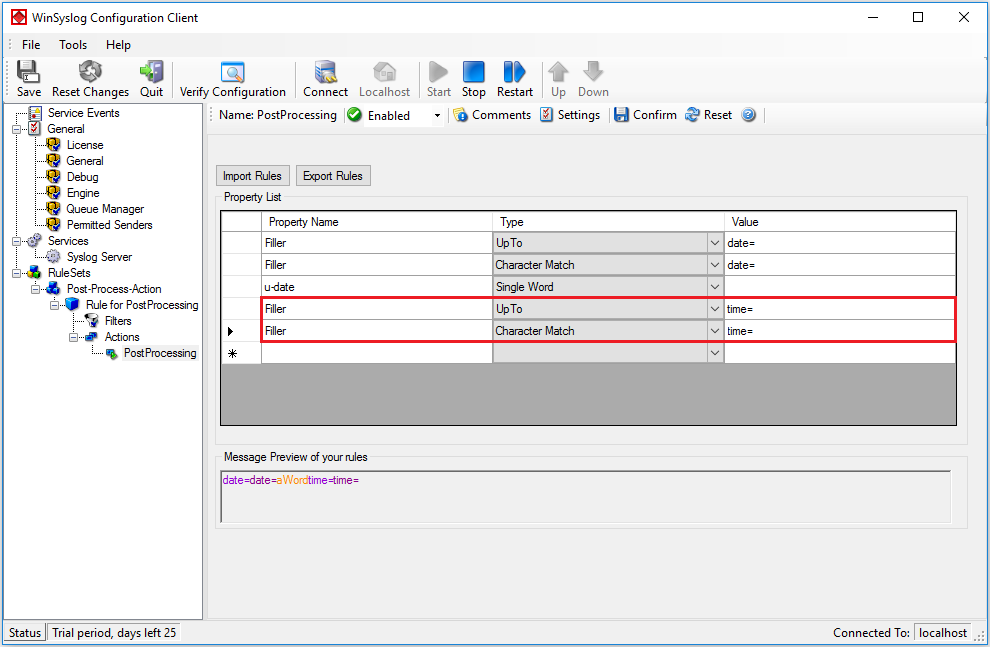Click the new-row asterisk row header
Screen dimensions: 990x647
coord(241,353)
